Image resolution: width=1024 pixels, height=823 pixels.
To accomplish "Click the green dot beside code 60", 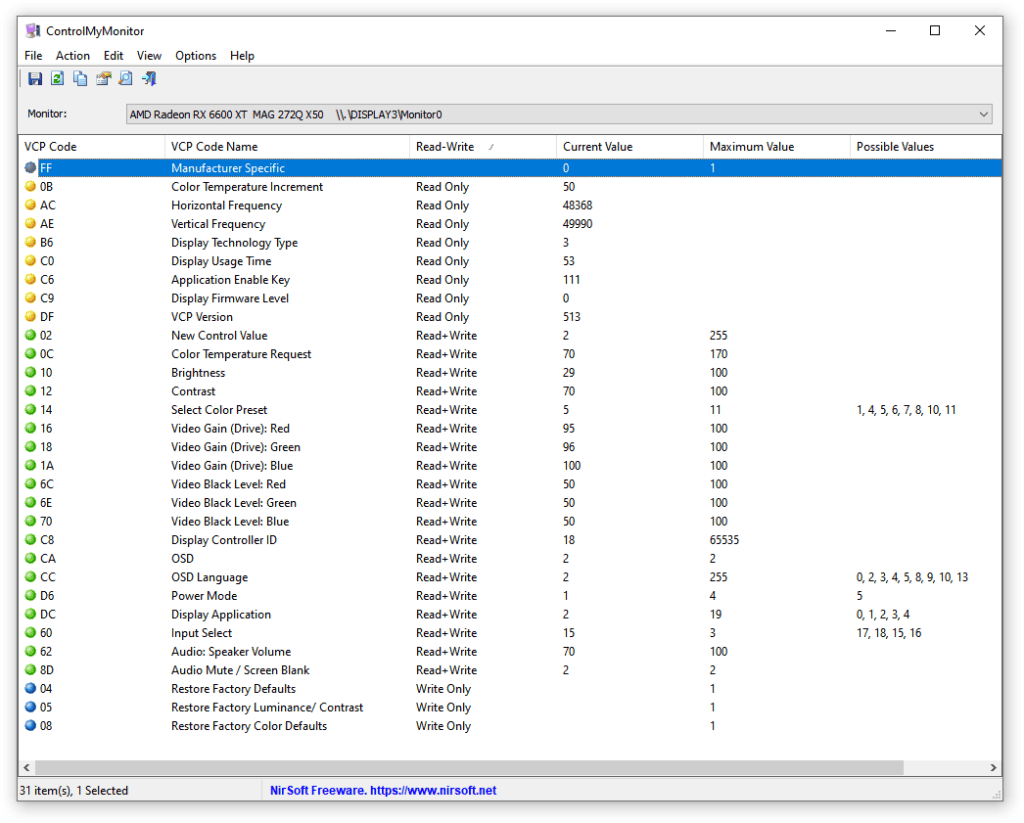I will (30, 633).
